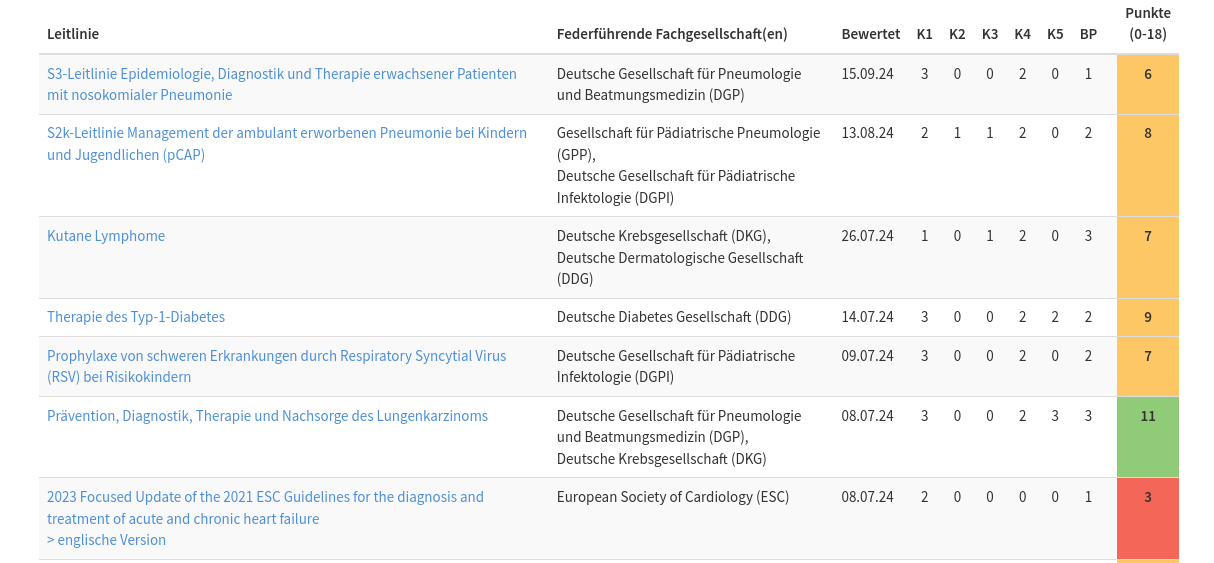Open the S2k-Leitlinie pCAP guideline link

[286, 133]
